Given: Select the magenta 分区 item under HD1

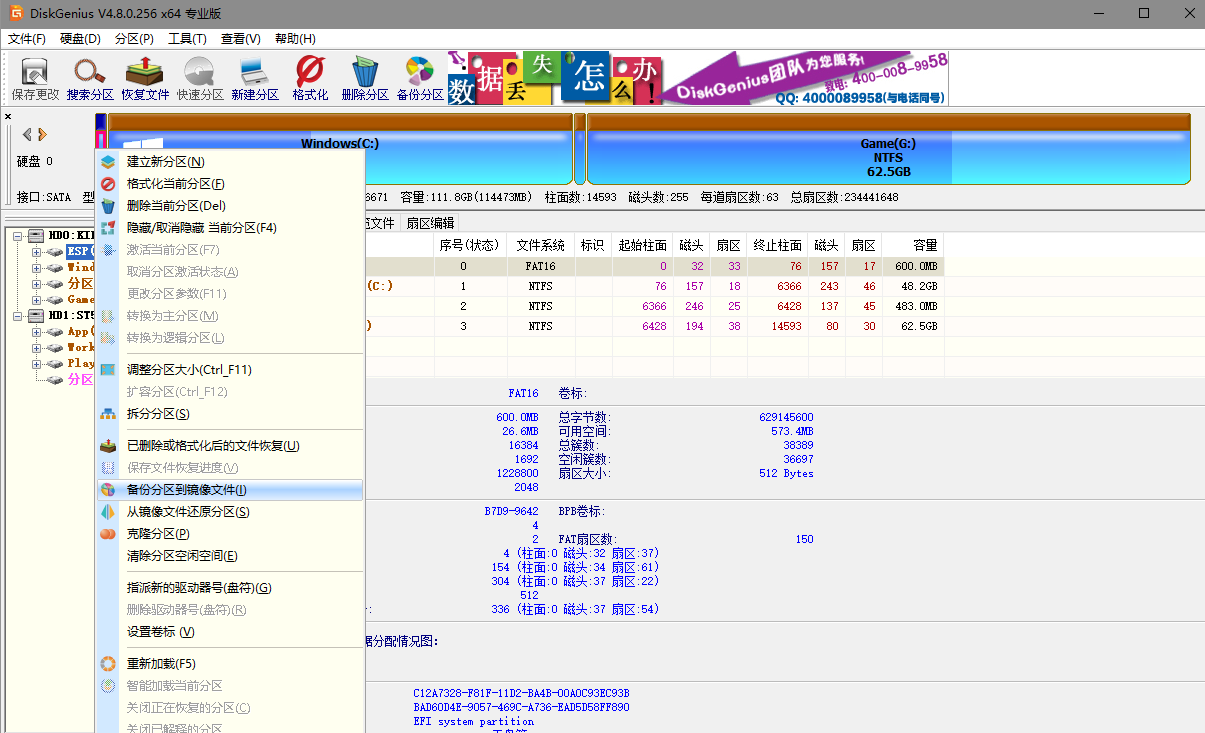Looking at the screenshot, I should coord(80,380).
